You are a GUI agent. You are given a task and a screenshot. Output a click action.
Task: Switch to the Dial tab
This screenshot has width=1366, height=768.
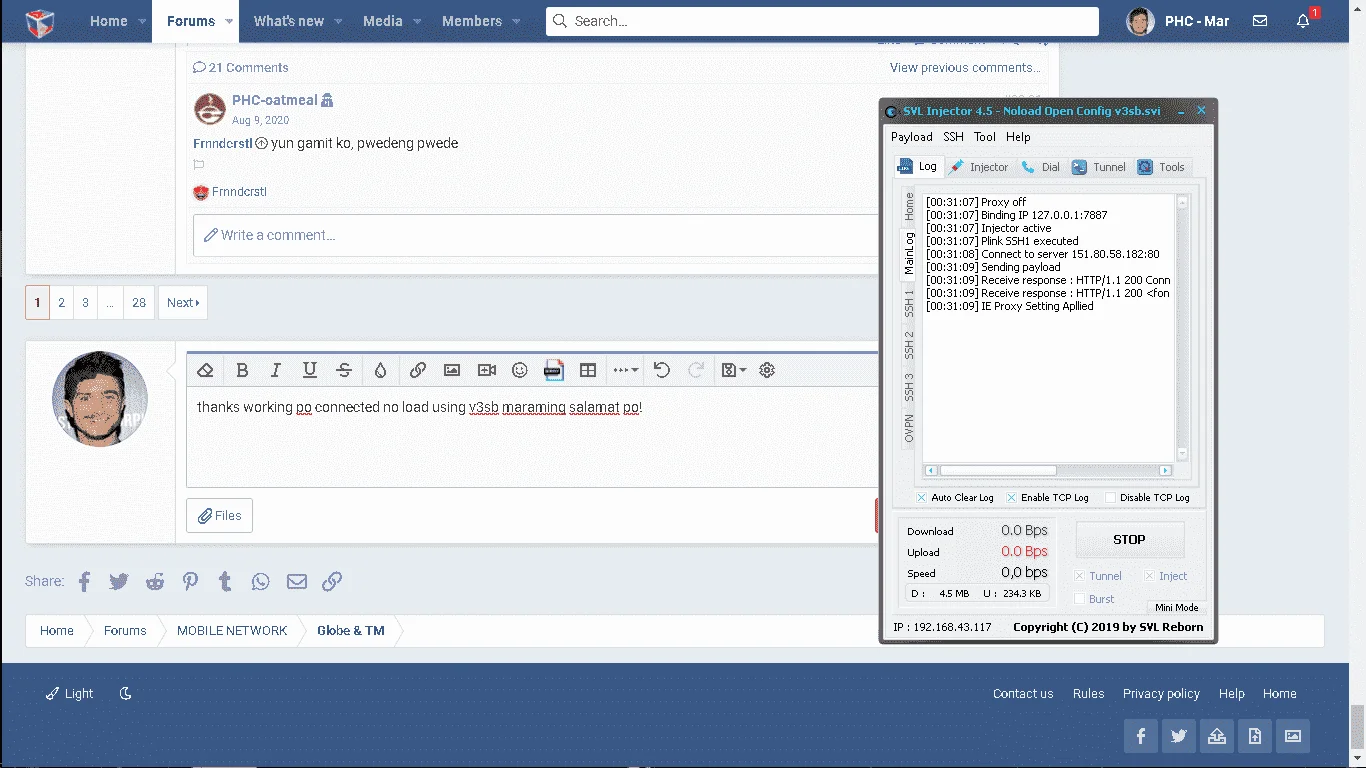(x=1041, y=167)
